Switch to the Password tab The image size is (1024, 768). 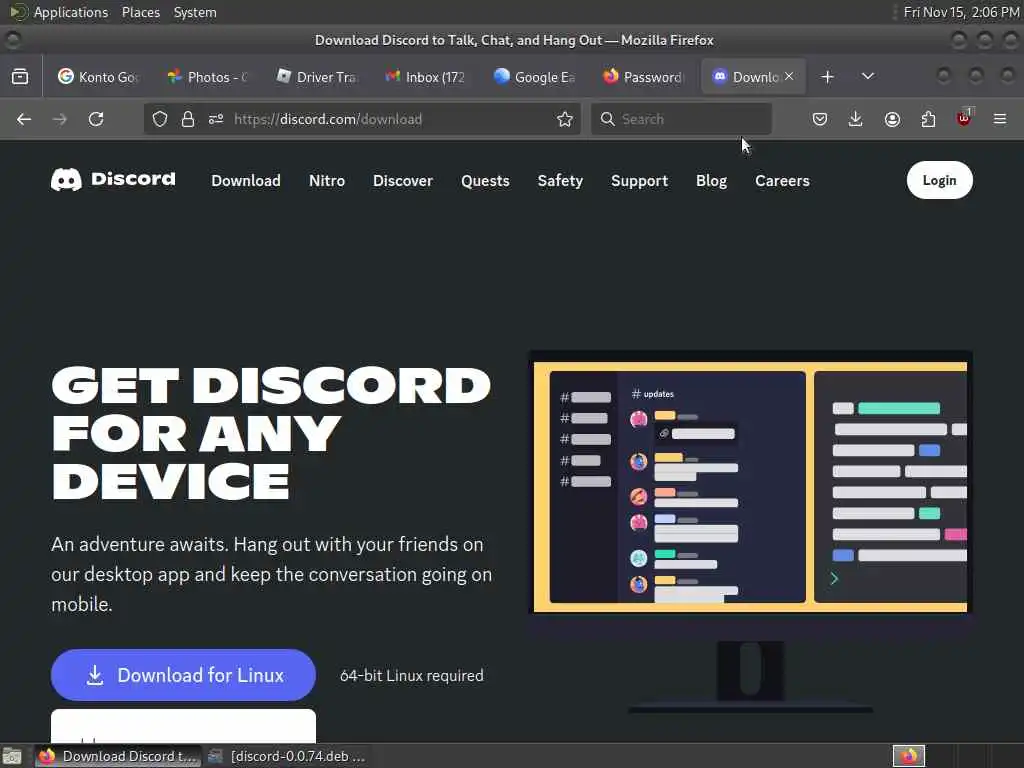pos(644,76)
